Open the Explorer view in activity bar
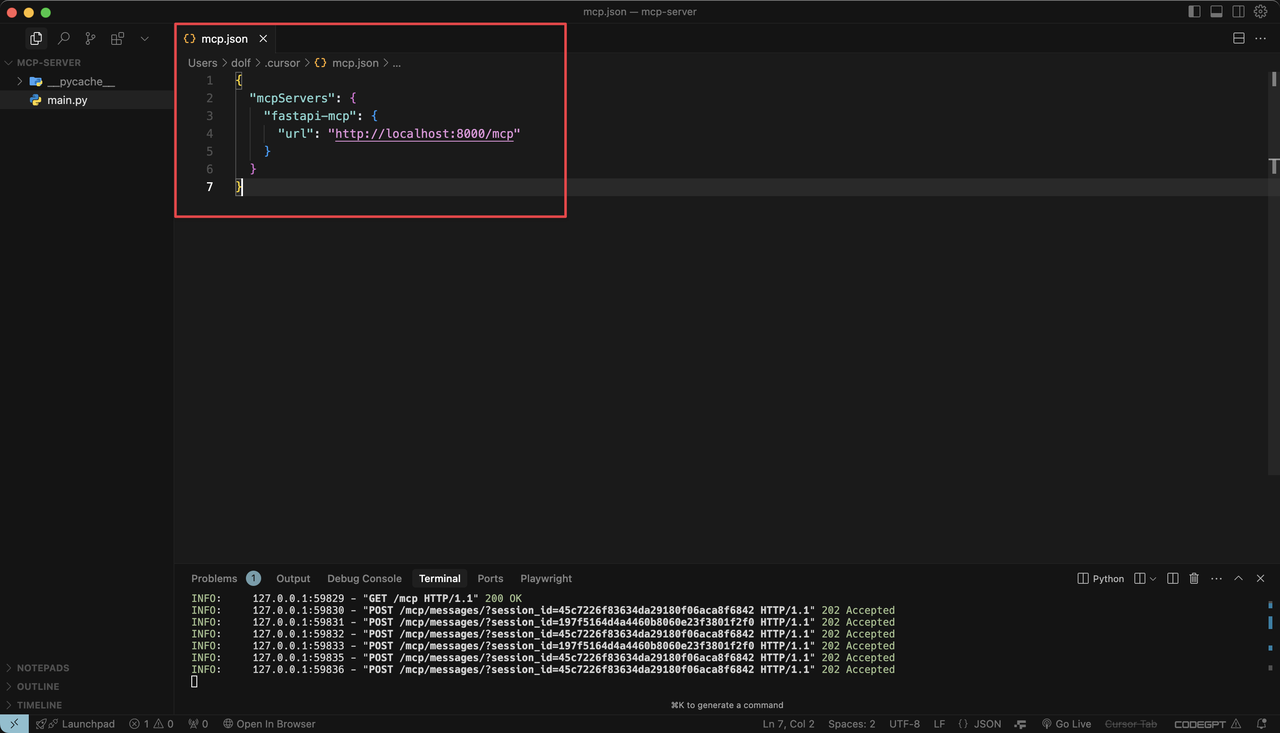The image size is (1280, 733). coord(36,38)
